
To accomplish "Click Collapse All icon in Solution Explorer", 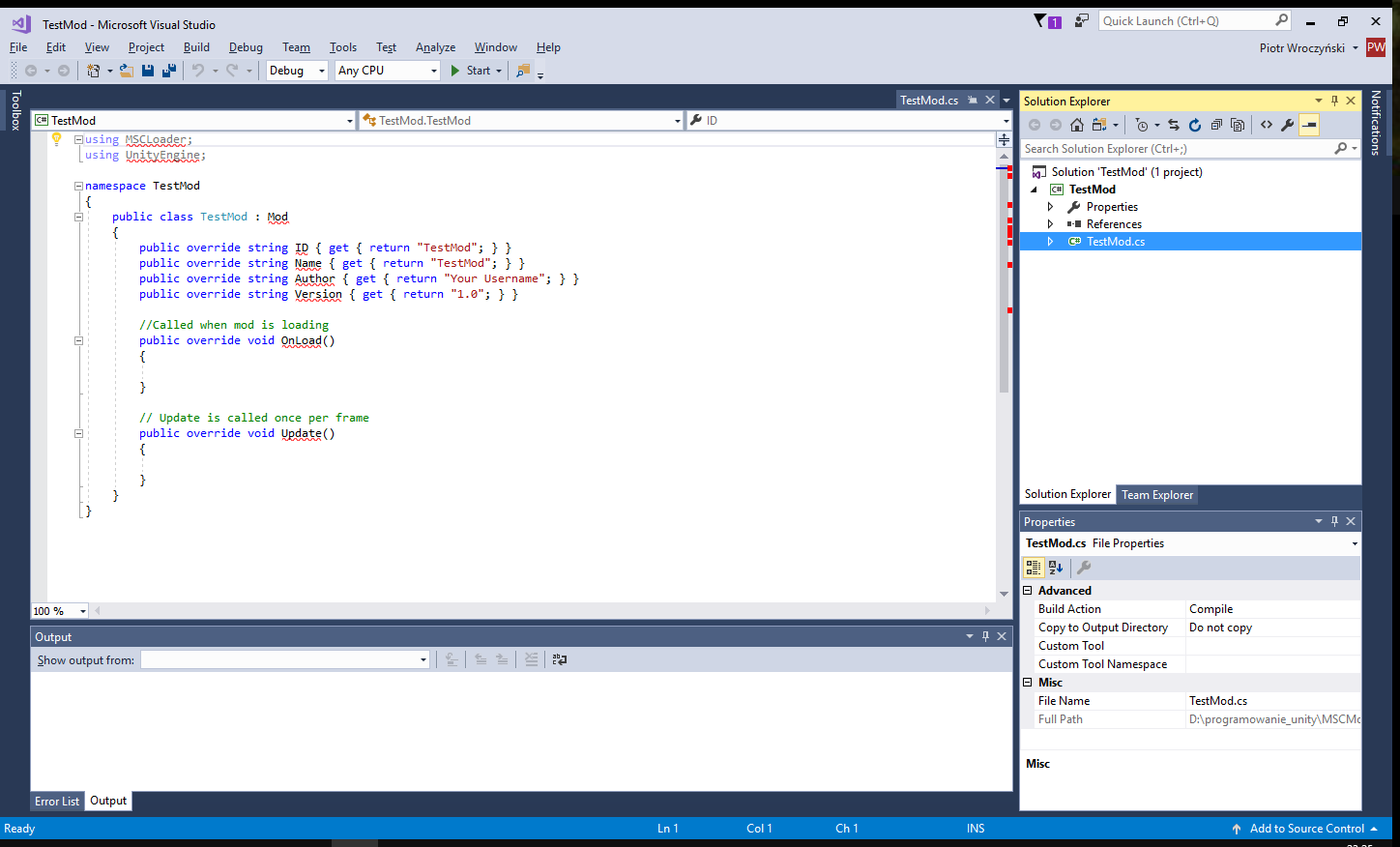I will click(1216, 125).
